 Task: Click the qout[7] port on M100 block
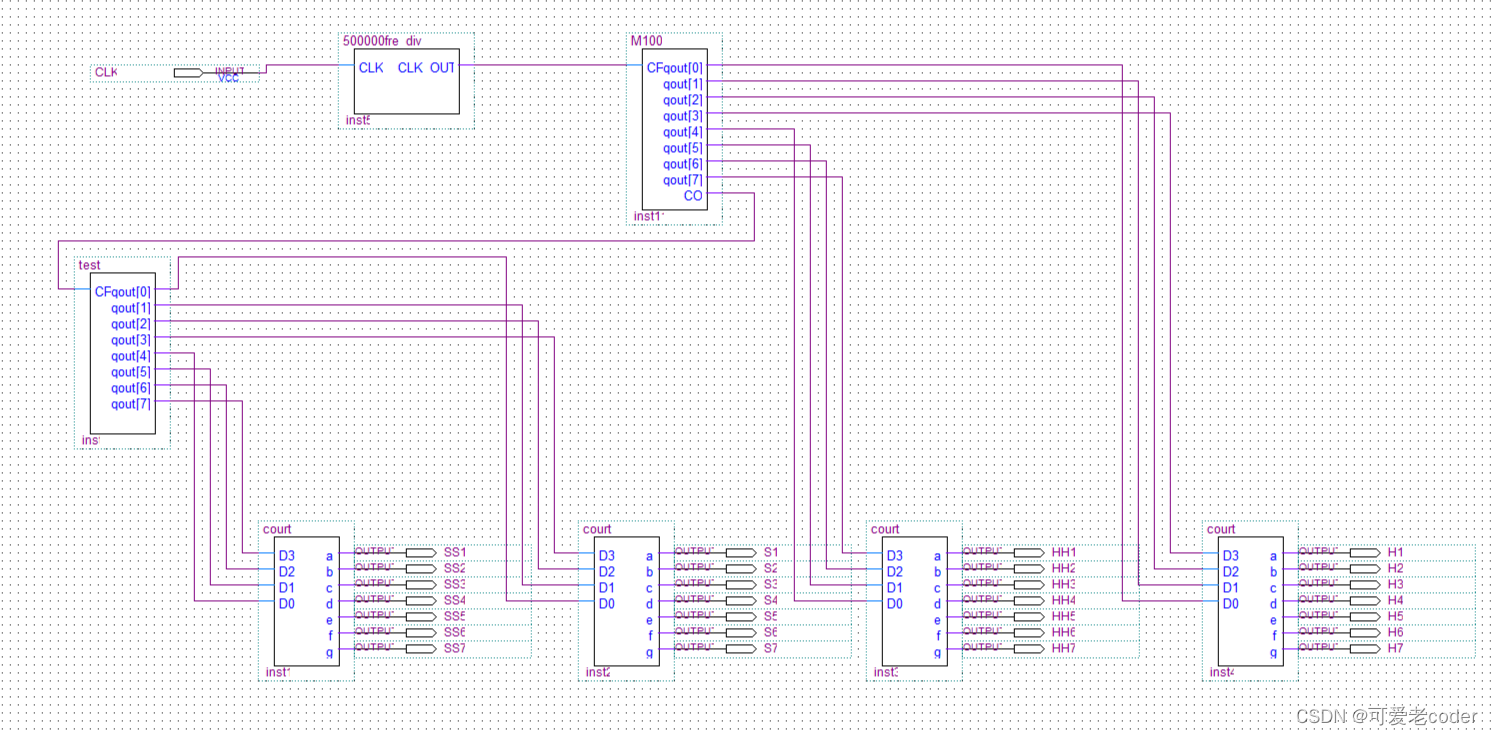683,180
